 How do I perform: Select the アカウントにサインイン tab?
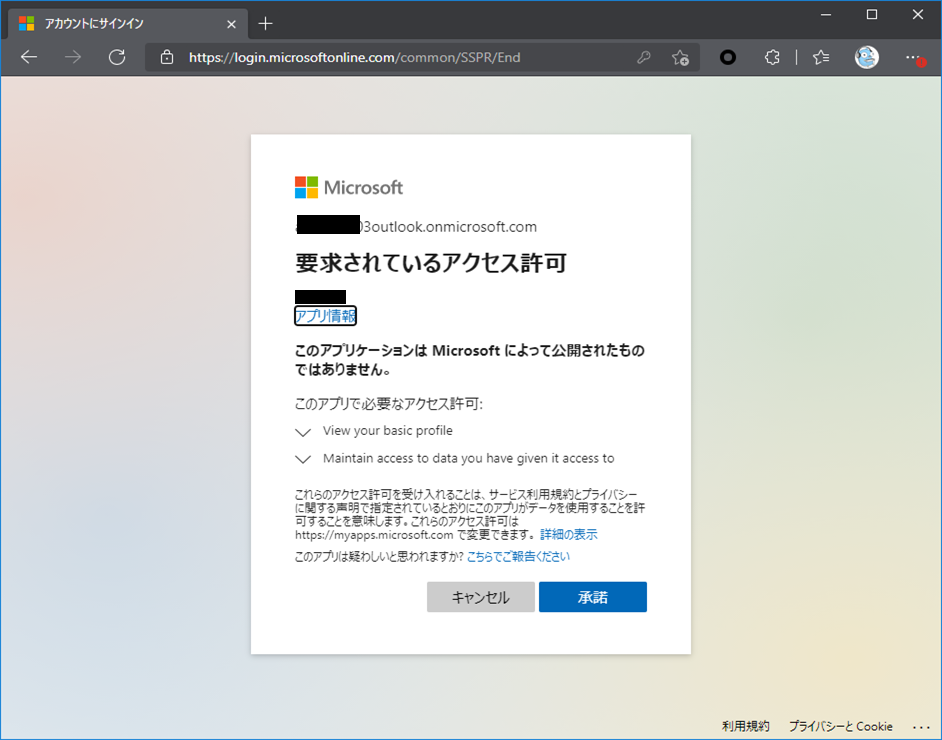click(x=128, y=24)
